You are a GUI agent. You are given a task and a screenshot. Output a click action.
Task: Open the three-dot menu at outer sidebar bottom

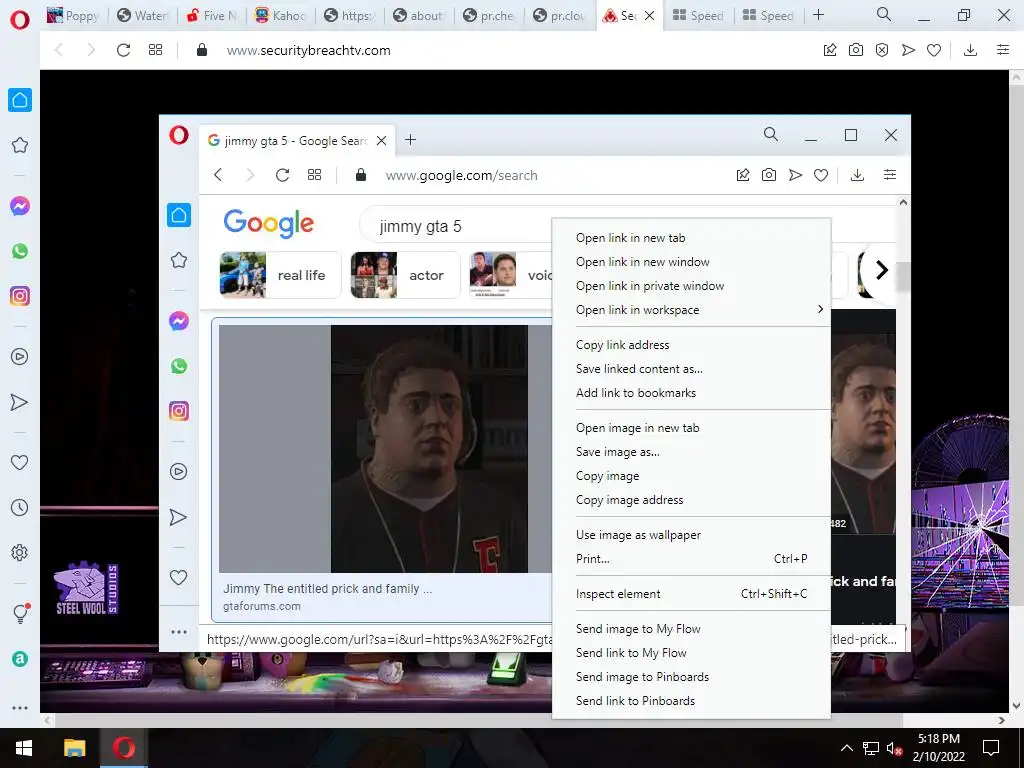20,708
